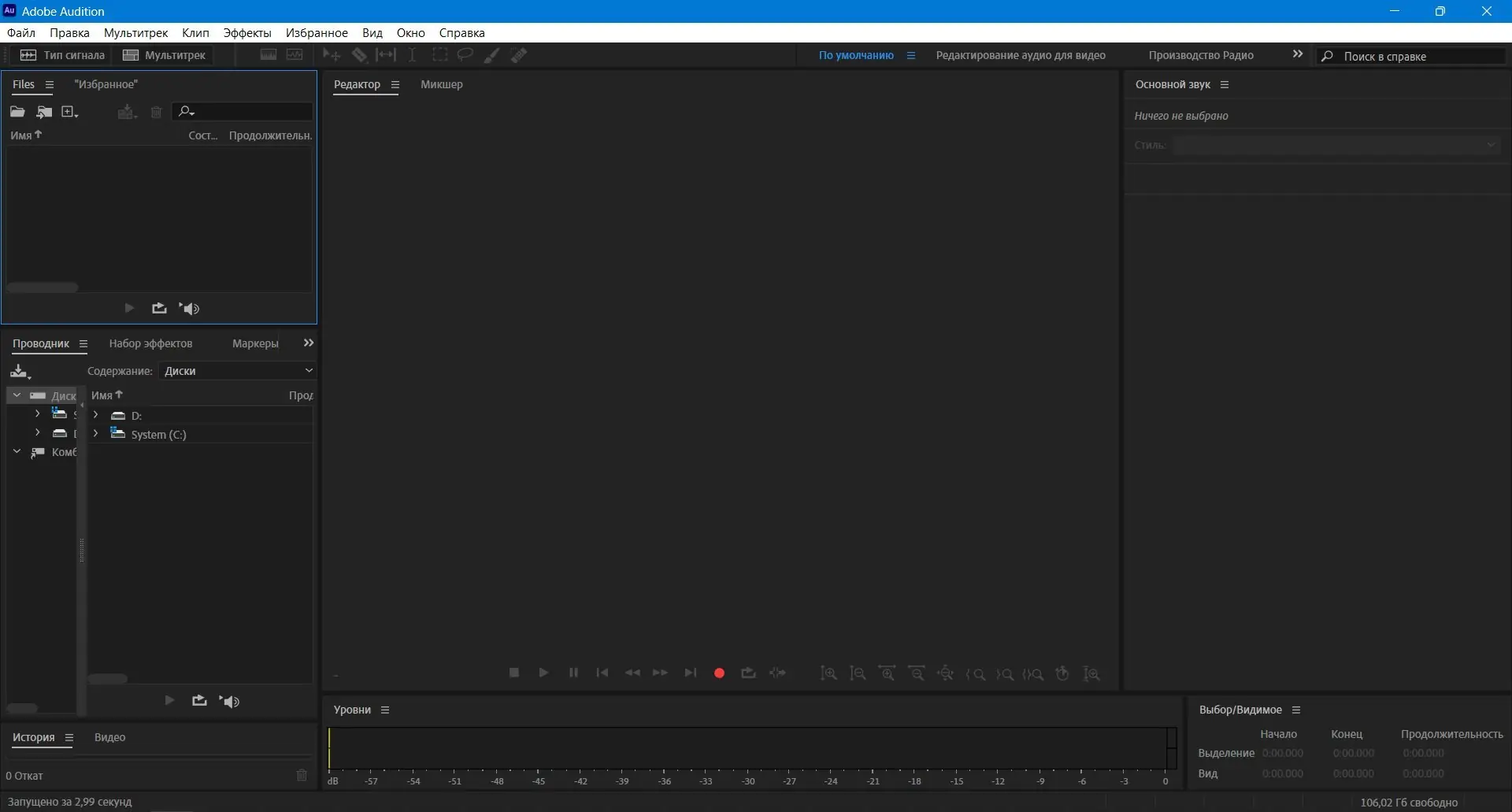Click Поиск в справке search field

coord(1411,56)
